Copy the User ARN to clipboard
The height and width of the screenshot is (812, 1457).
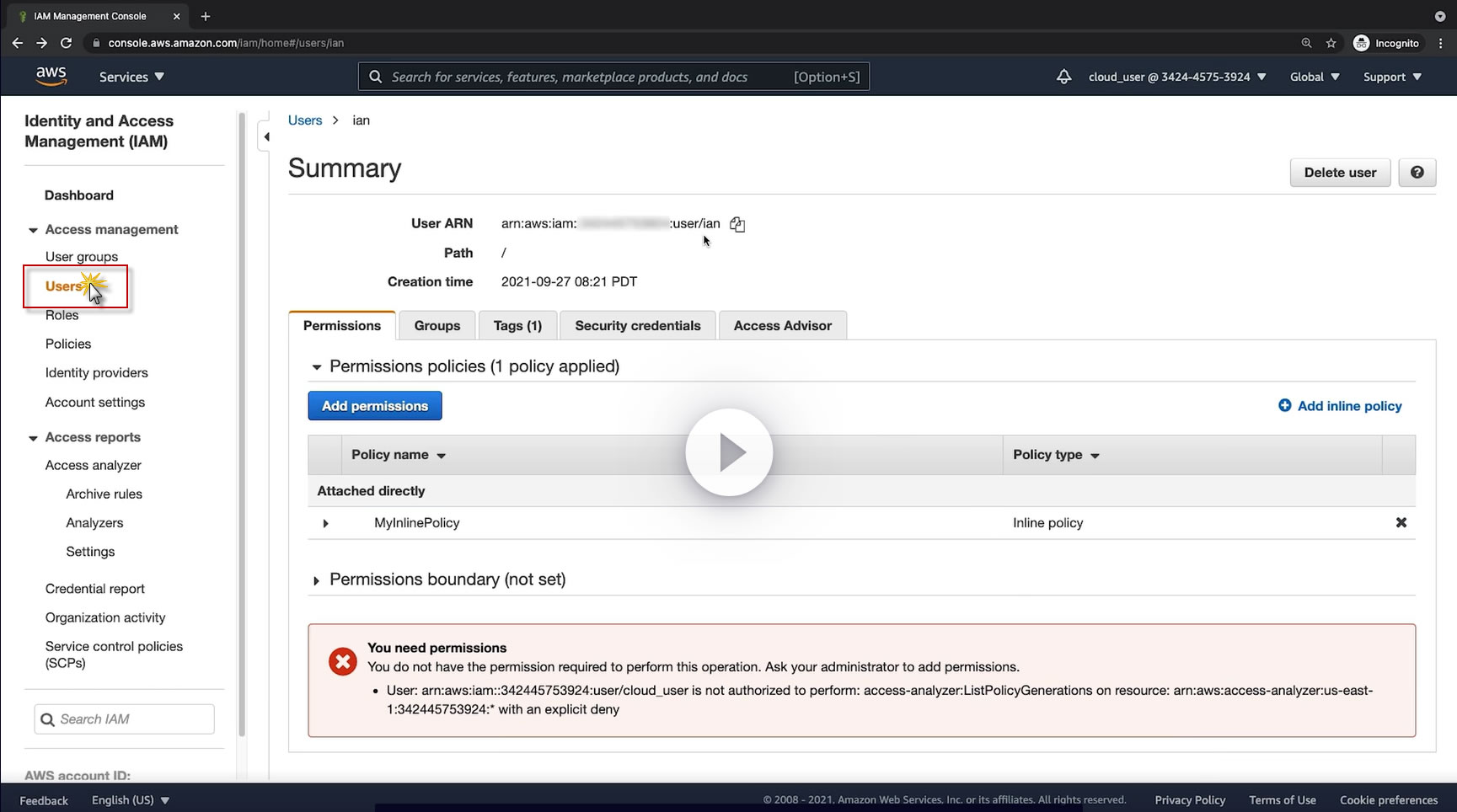737,224
